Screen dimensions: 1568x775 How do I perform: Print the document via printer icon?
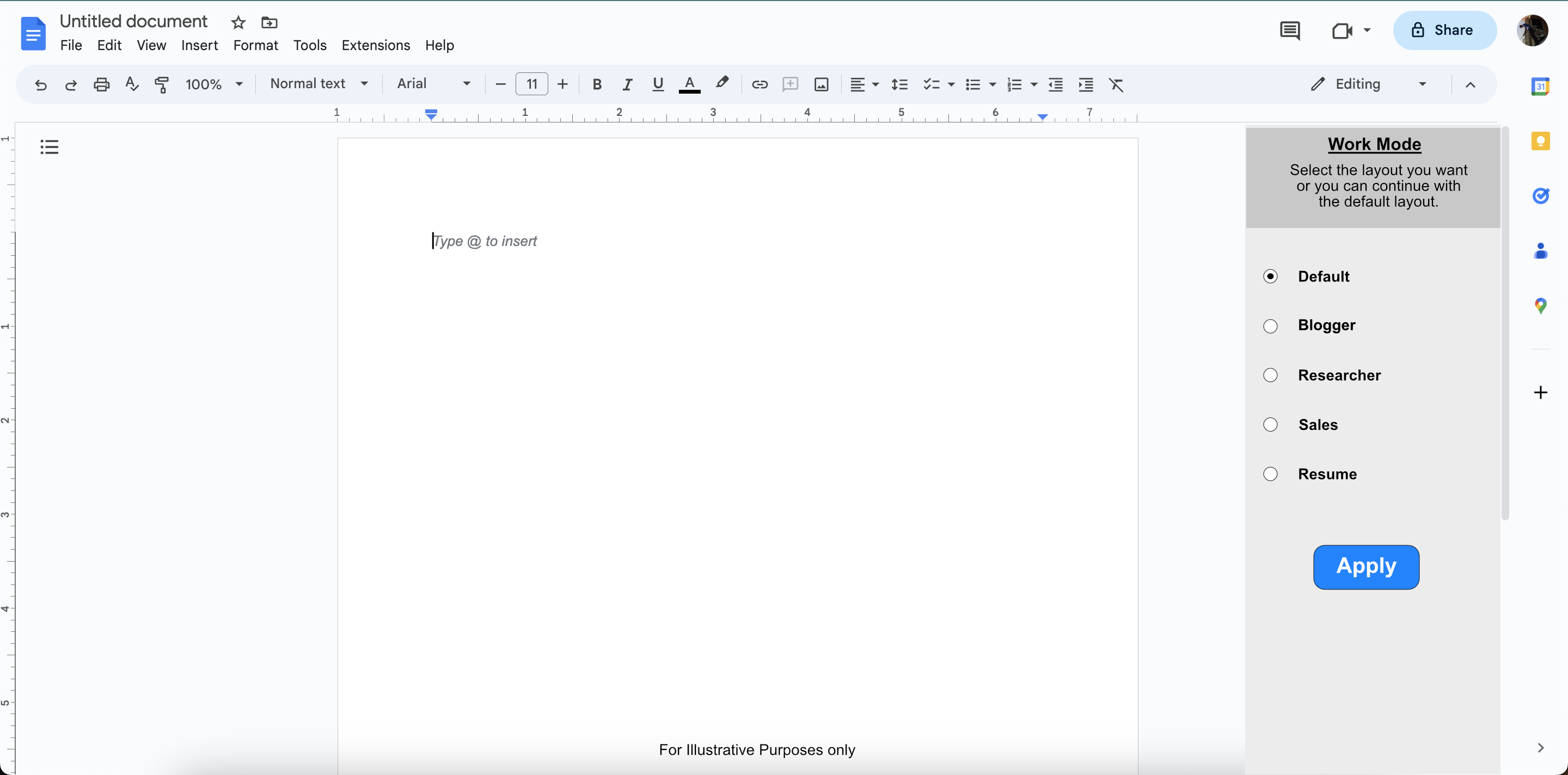coord(101,84)
